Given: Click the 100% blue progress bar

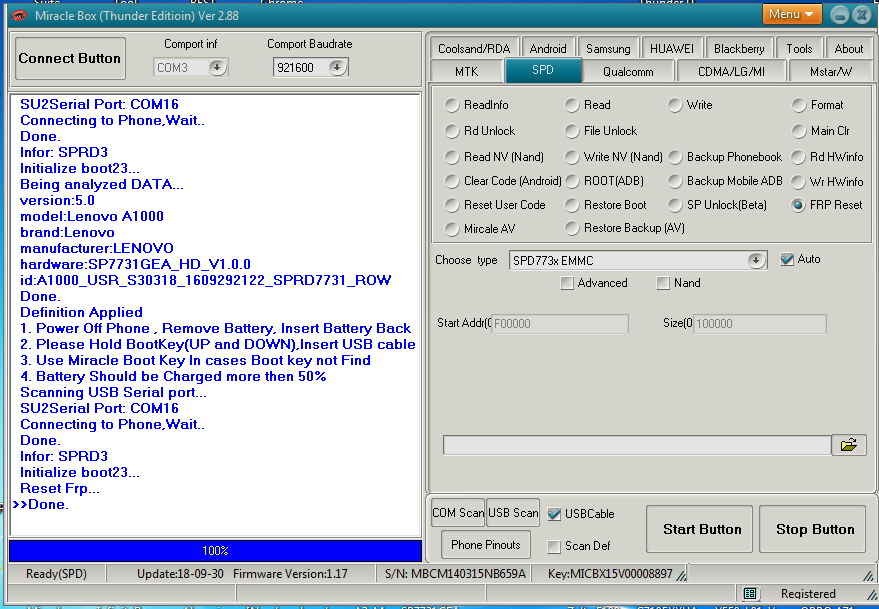Looking at the screenshot, I should (215, 551).
